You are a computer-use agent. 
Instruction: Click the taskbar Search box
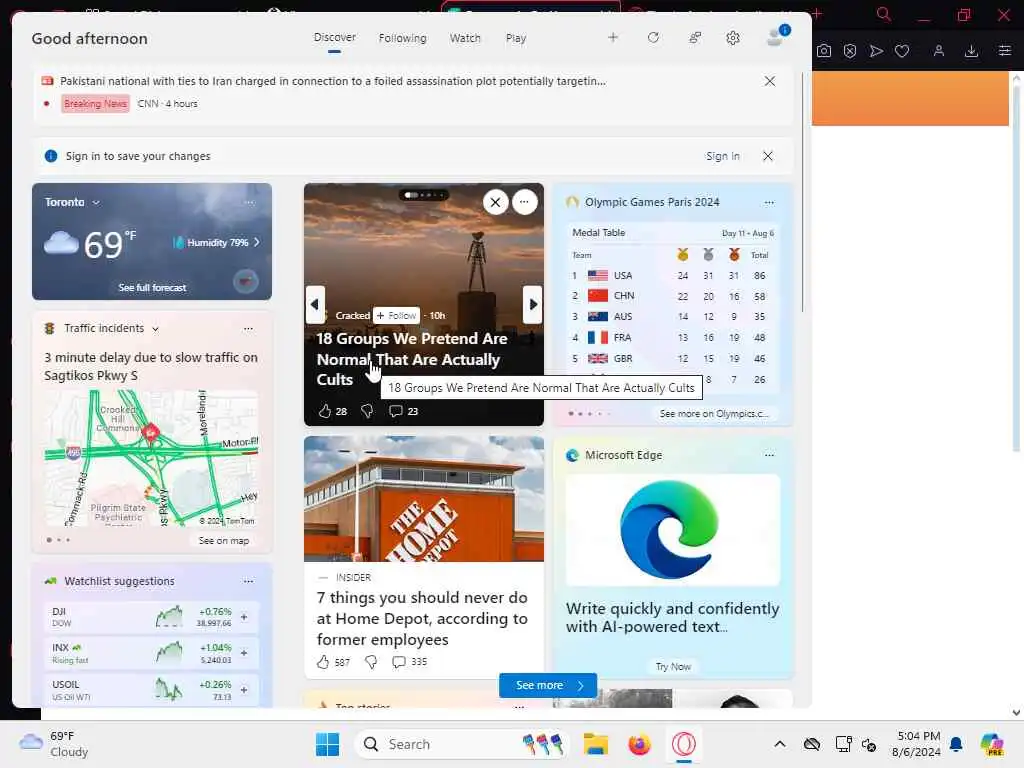[x=462, y=744]
